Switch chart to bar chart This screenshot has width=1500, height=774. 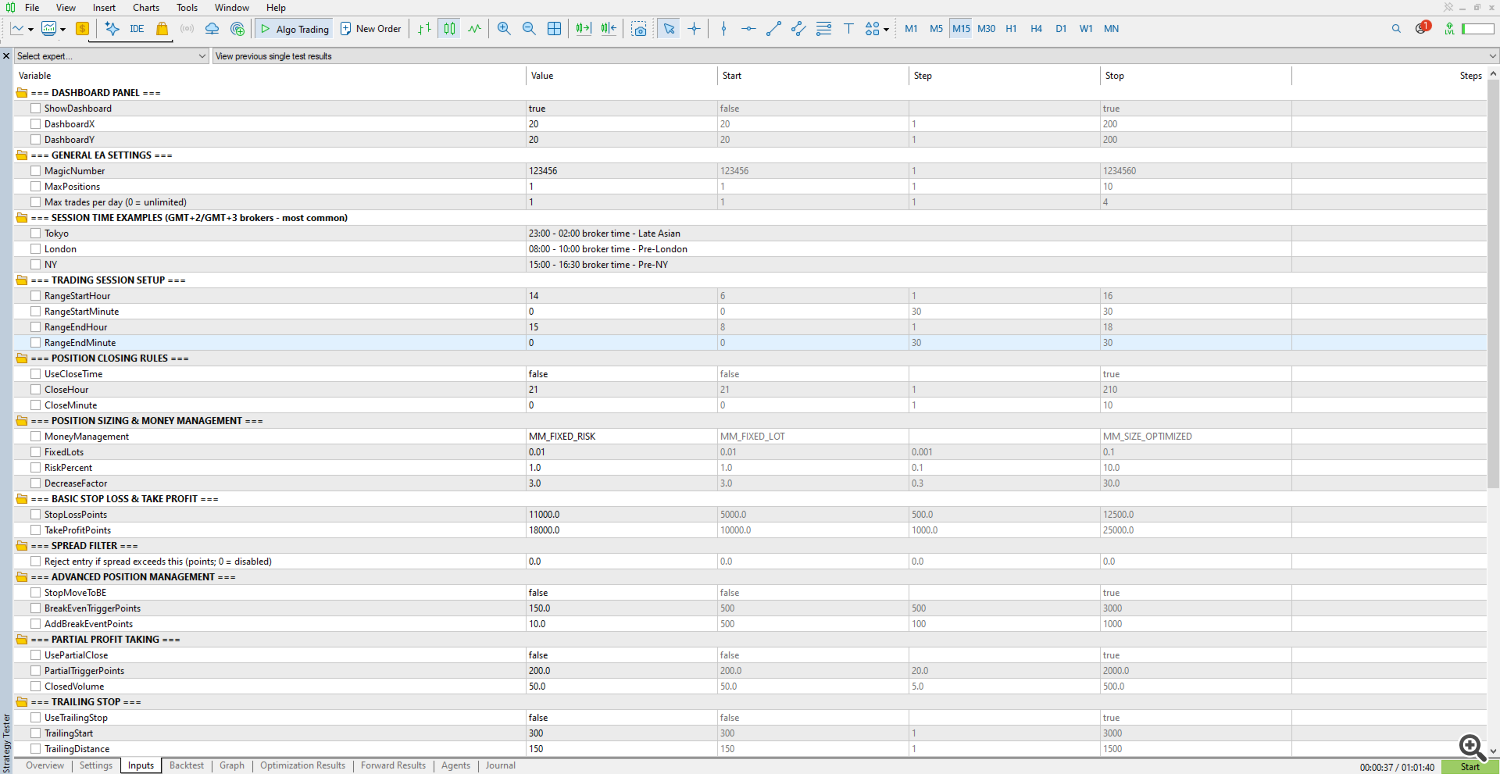point(425,29)
